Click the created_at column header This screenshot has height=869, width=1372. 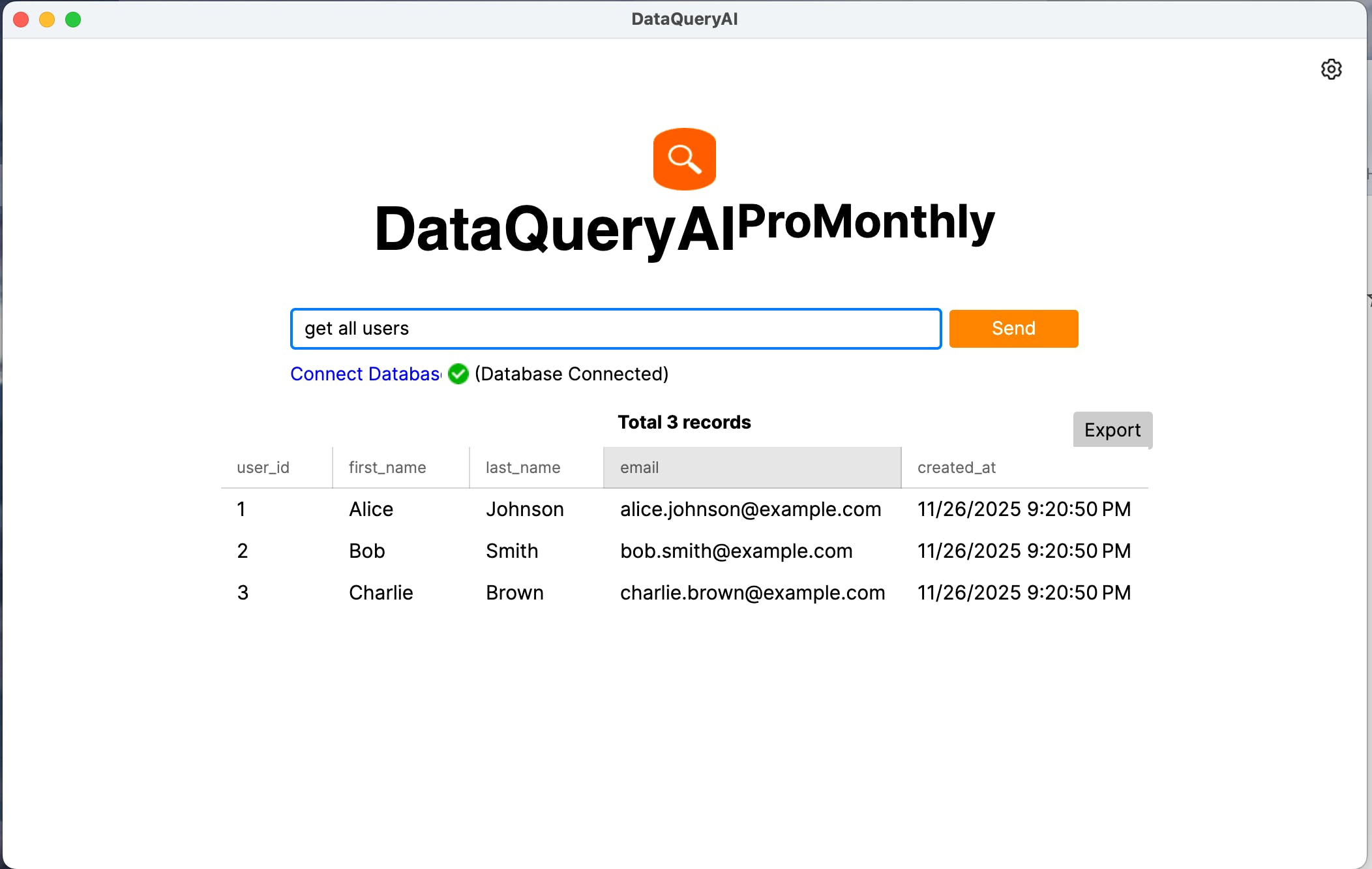point(957,468)
